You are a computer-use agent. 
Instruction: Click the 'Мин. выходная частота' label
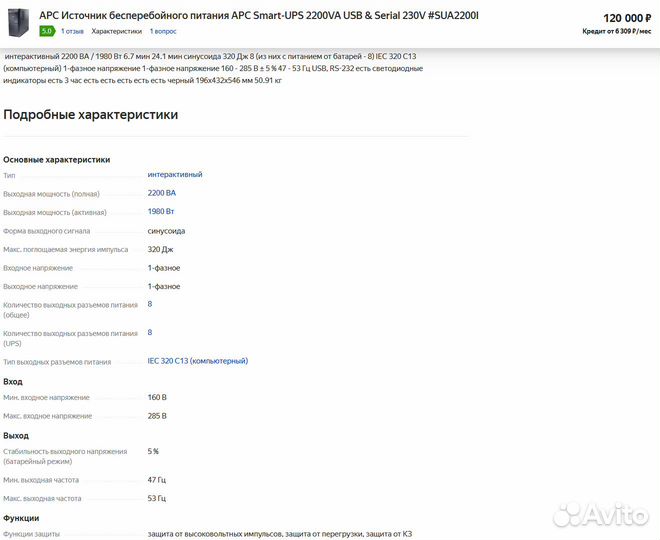click(41, 480)
